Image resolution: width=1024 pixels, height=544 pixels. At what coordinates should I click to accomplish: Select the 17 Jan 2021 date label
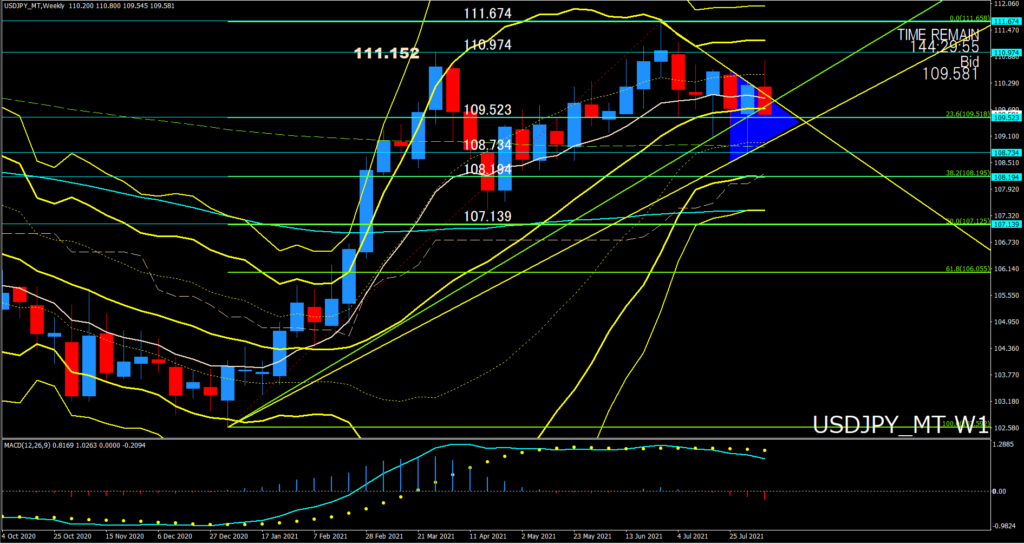[280, 536]
